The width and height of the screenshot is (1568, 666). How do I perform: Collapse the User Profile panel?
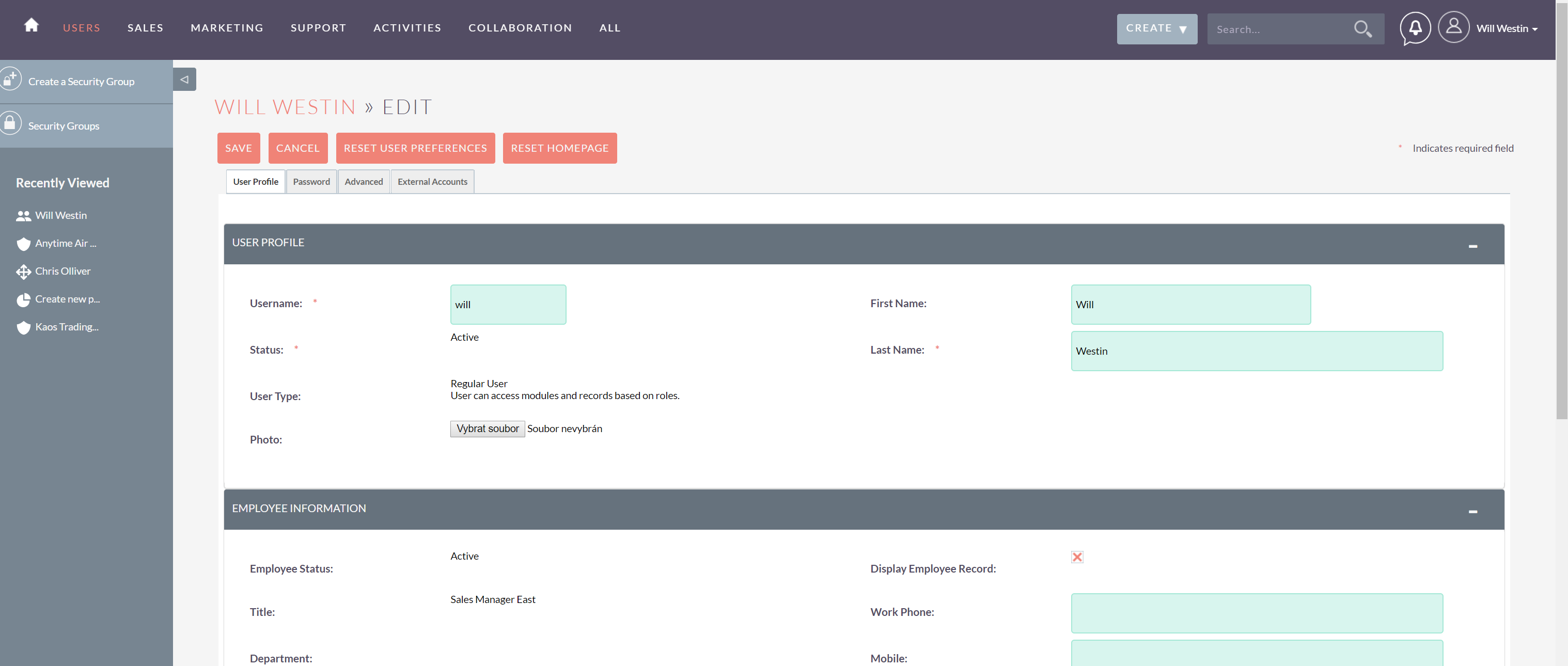pyautogui.click(x=1472, y=246)
